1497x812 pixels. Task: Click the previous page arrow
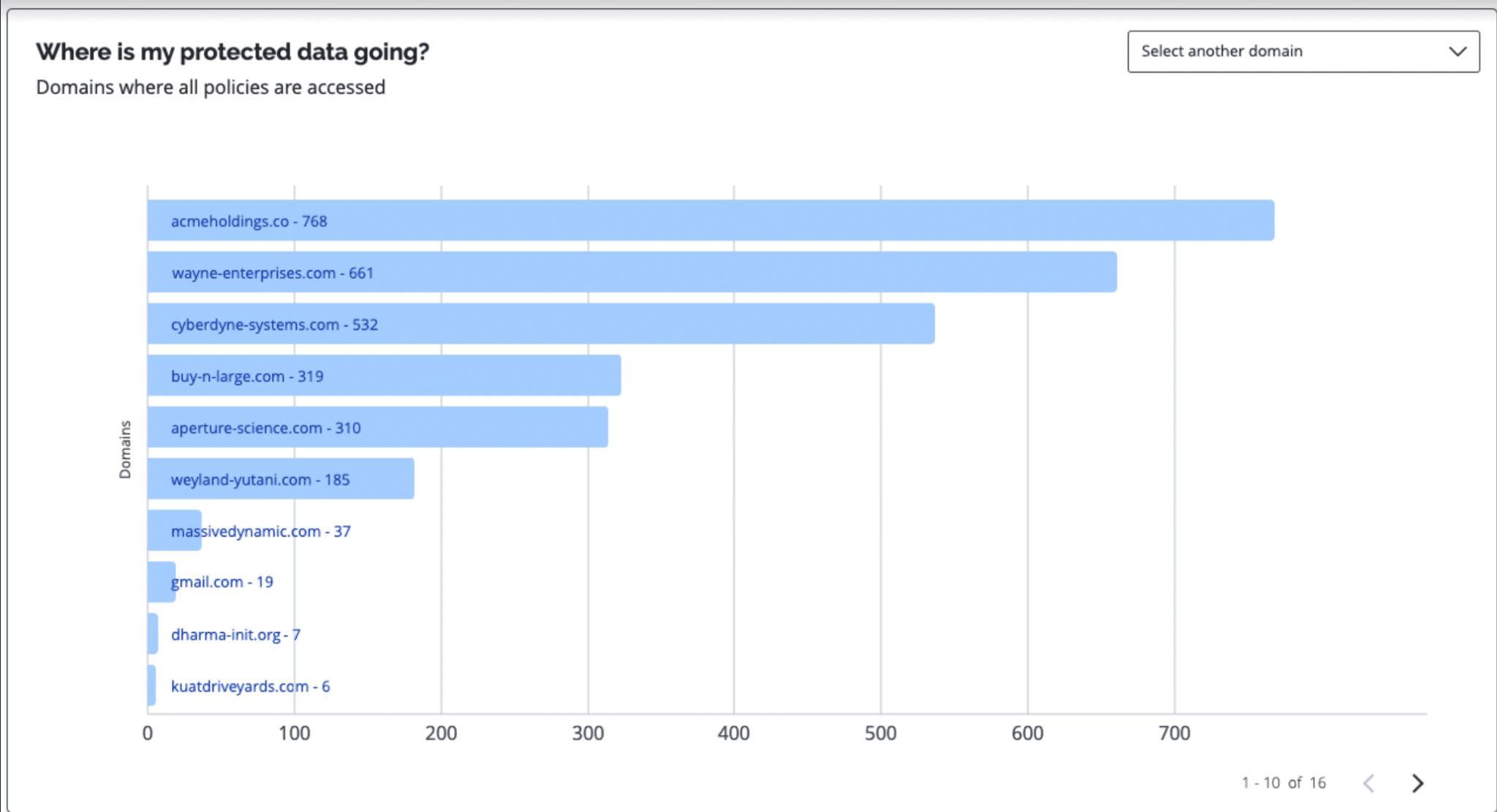pos(1369,783)
